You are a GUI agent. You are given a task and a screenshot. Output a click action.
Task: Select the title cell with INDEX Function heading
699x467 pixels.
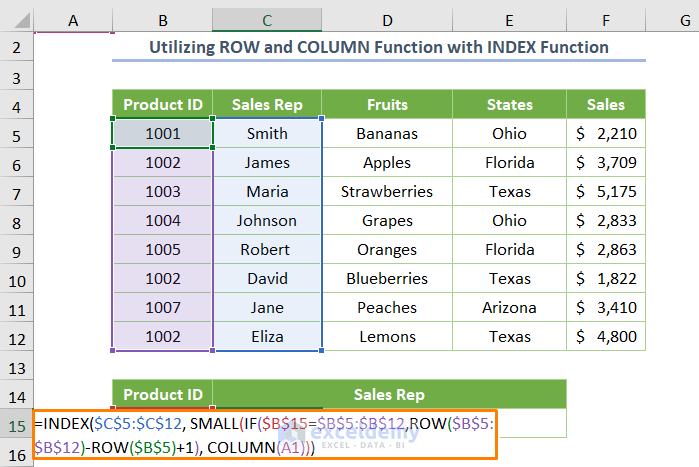click(379, 47)
